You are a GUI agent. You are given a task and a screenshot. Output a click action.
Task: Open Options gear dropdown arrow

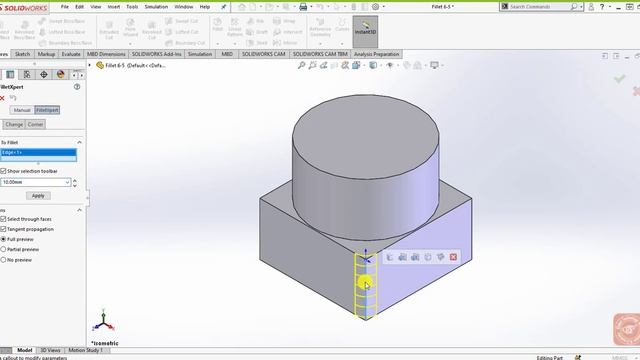[383, 7]
